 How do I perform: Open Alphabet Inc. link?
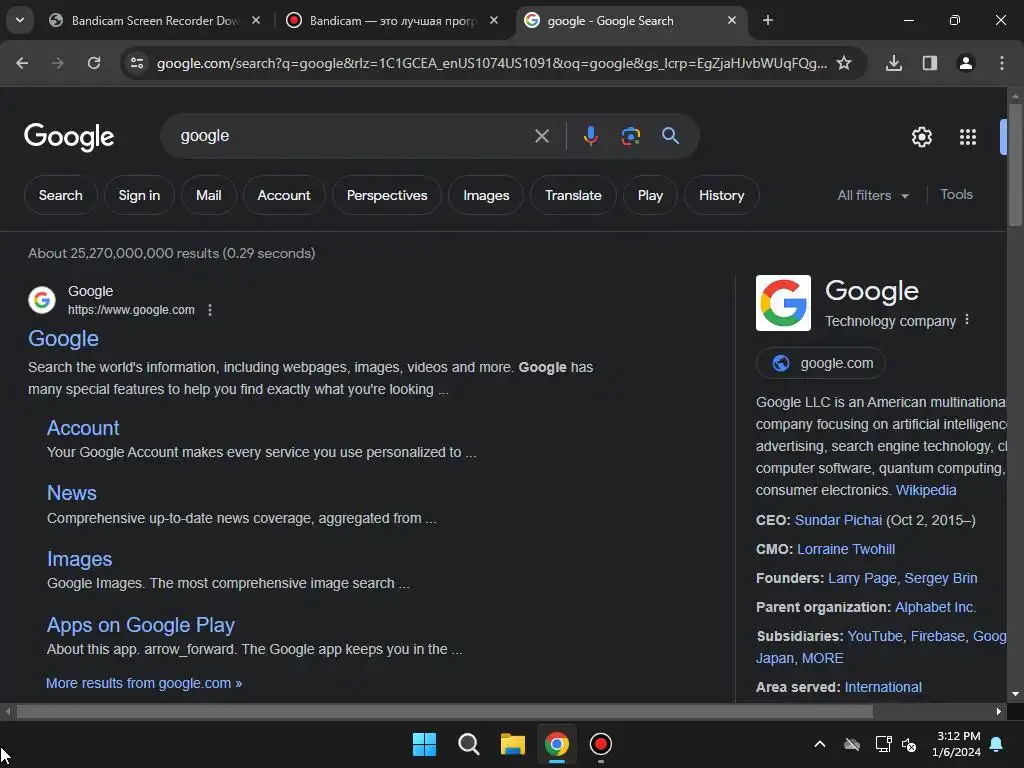[x=935, y=607]
